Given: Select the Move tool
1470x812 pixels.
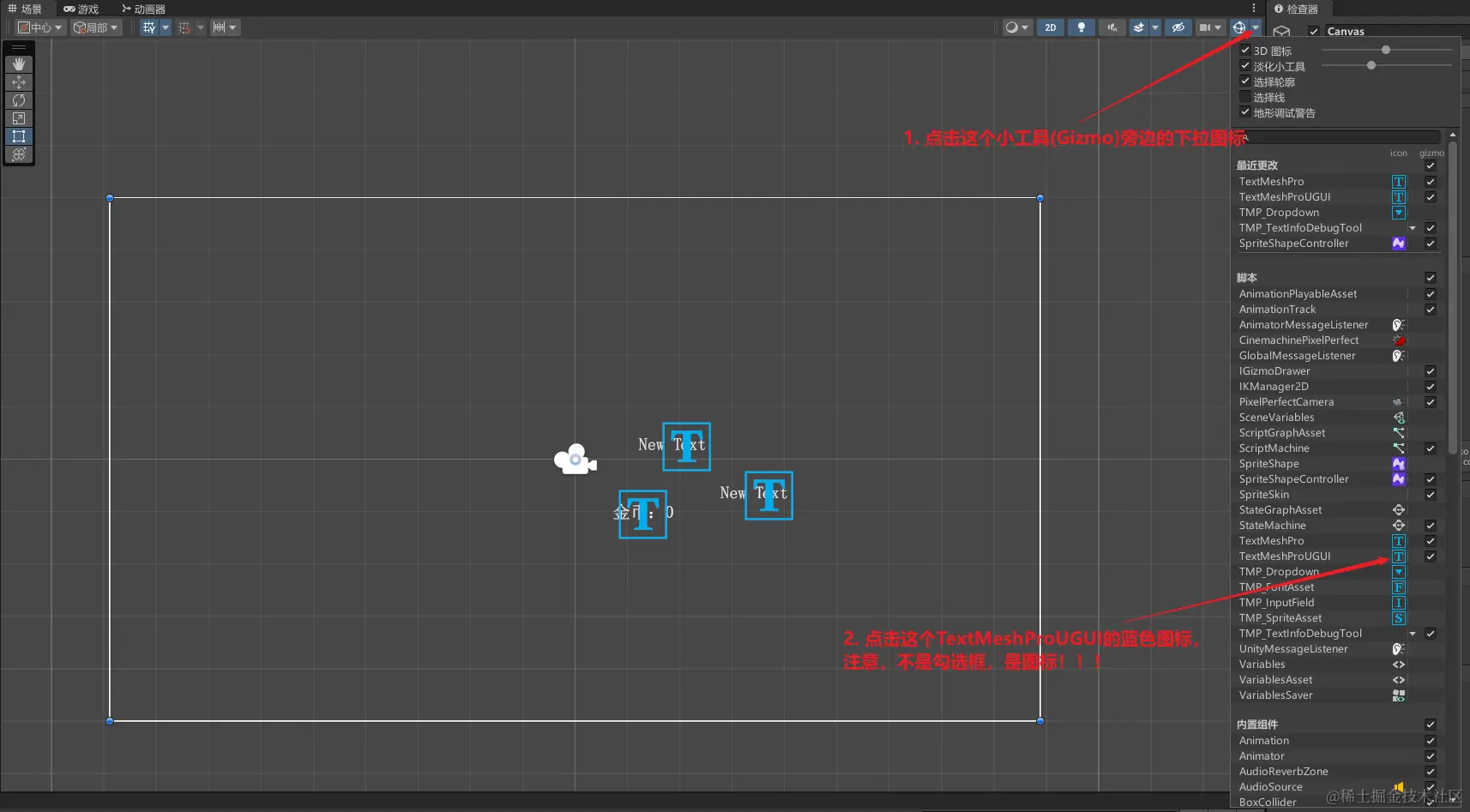Looking at the screenshot, I should click(x=19, y=82).
